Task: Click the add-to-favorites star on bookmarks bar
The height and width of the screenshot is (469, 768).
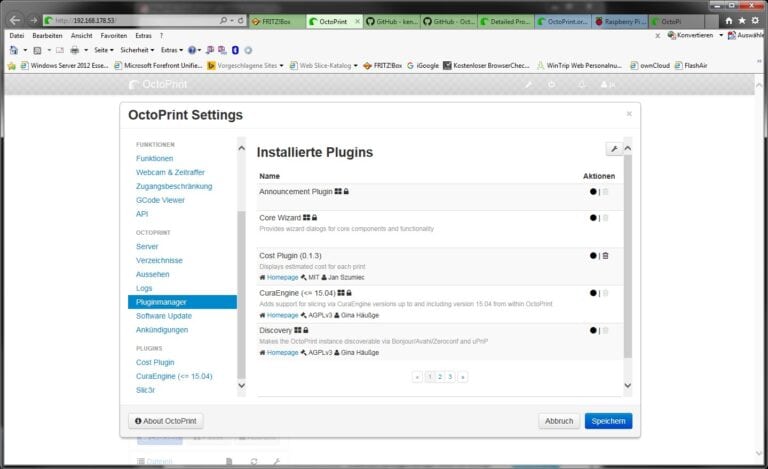Action: 12,66
